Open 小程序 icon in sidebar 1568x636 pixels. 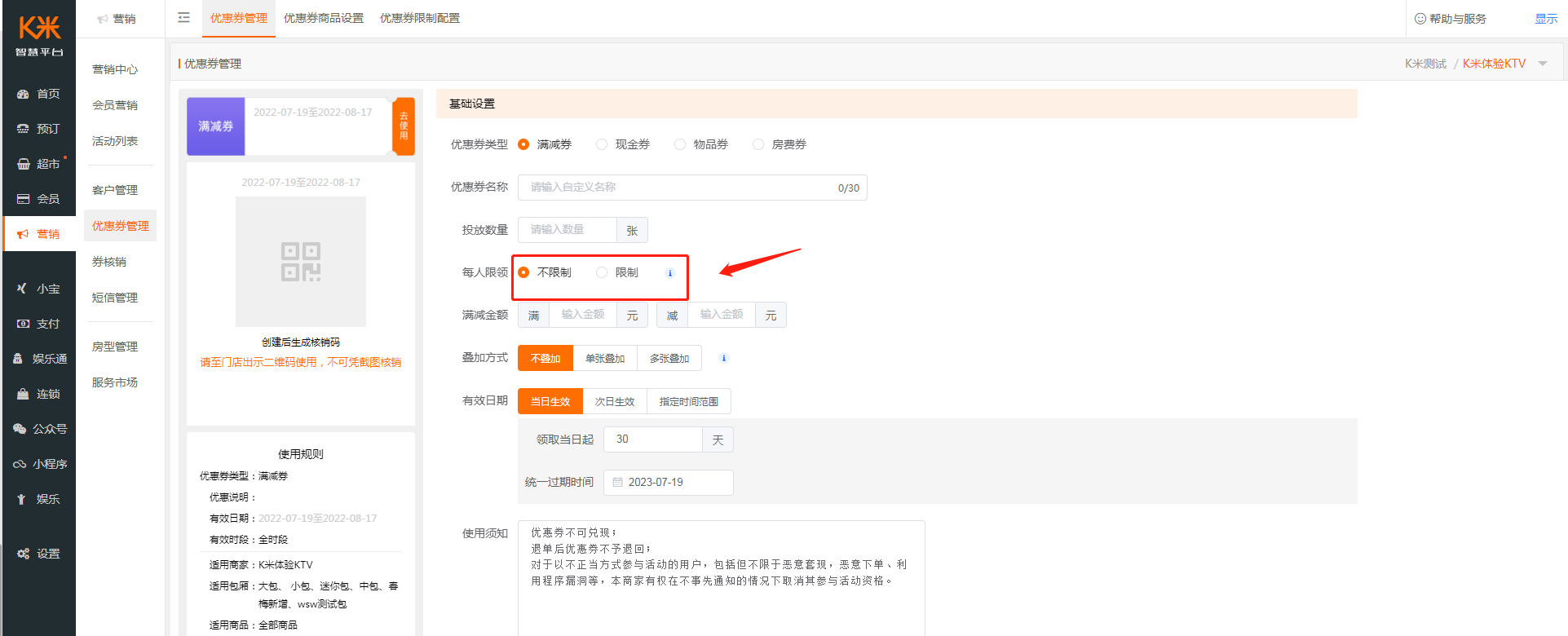point(19,464)
